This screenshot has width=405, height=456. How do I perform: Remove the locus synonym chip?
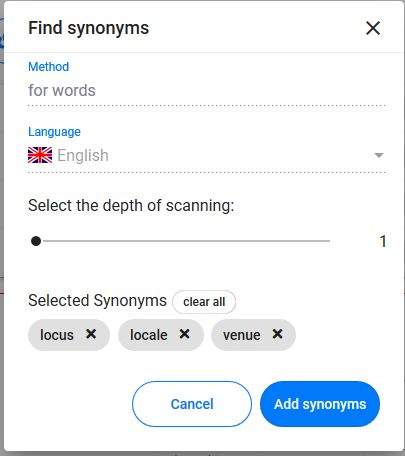[91, 334]
